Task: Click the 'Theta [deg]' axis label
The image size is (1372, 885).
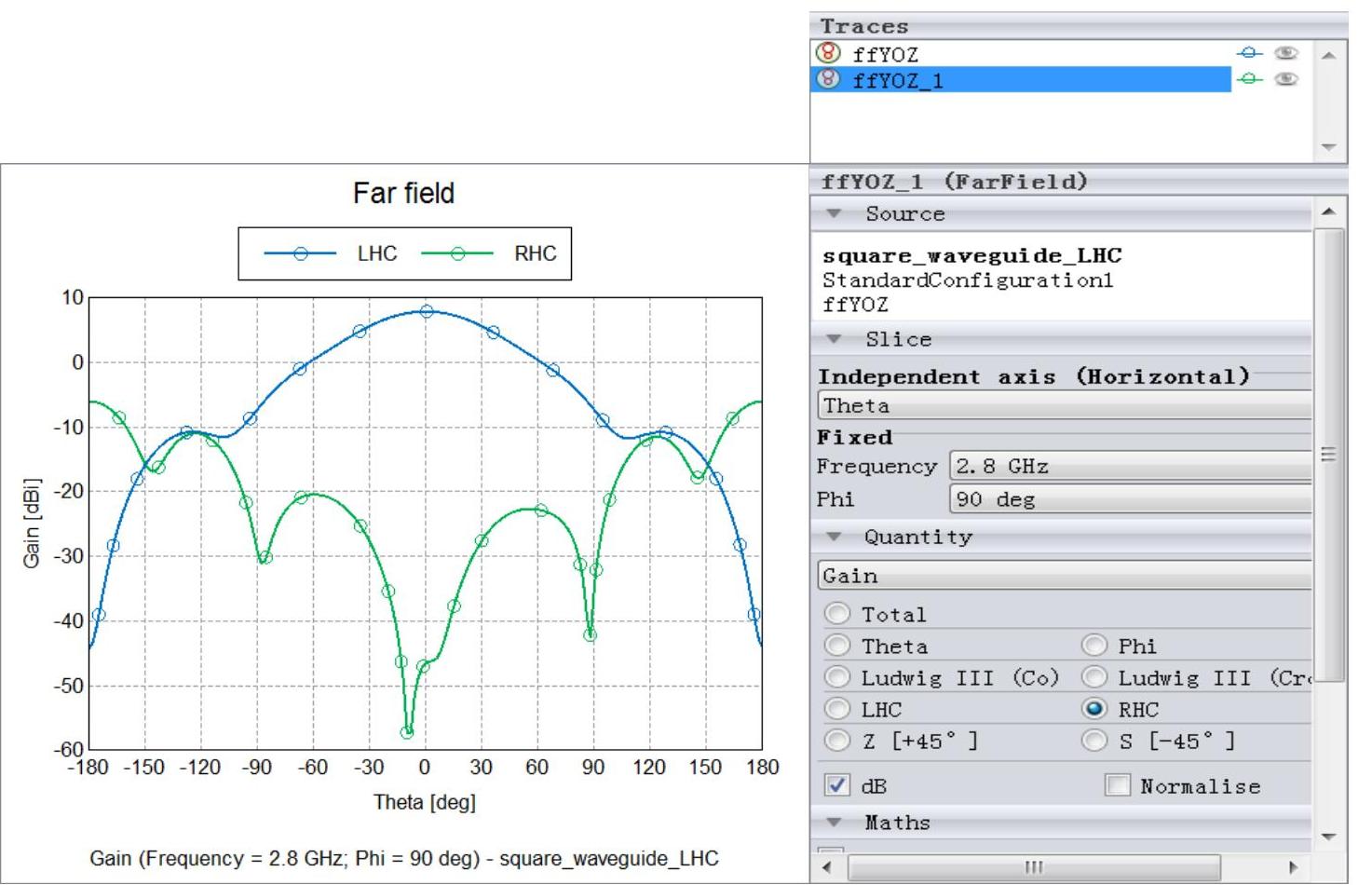Action: click(425, 802)
